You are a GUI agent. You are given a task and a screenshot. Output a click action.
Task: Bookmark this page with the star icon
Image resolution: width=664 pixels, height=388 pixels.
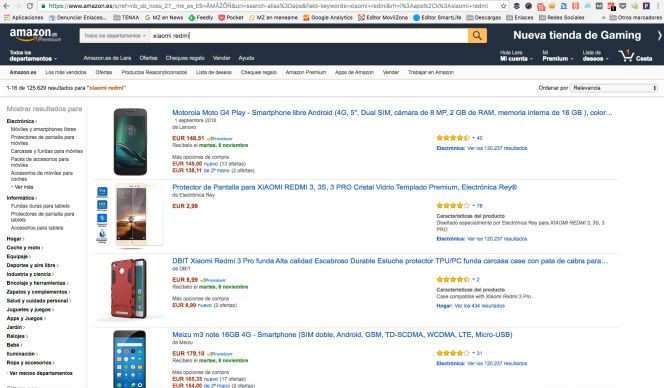tap(504, 6)
